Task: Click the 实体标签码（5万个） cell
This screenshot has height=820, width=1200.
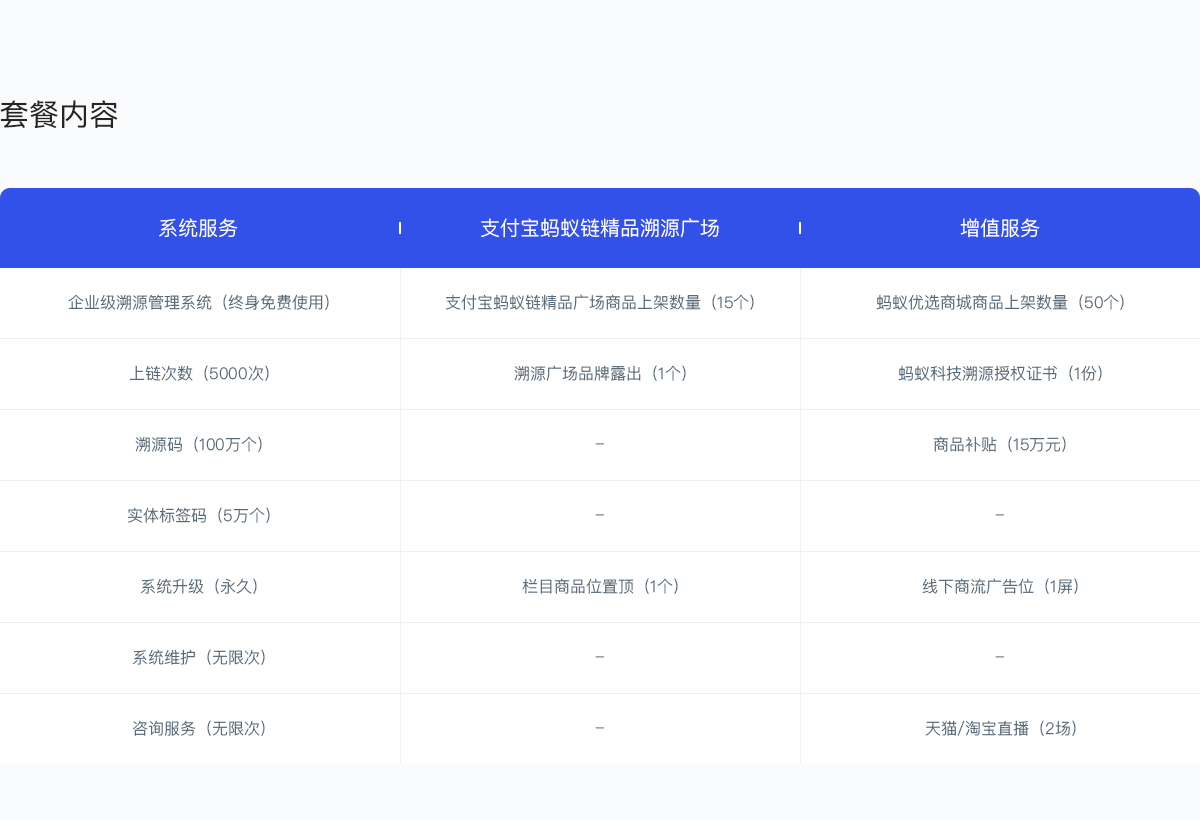Action: coord(200,516)
